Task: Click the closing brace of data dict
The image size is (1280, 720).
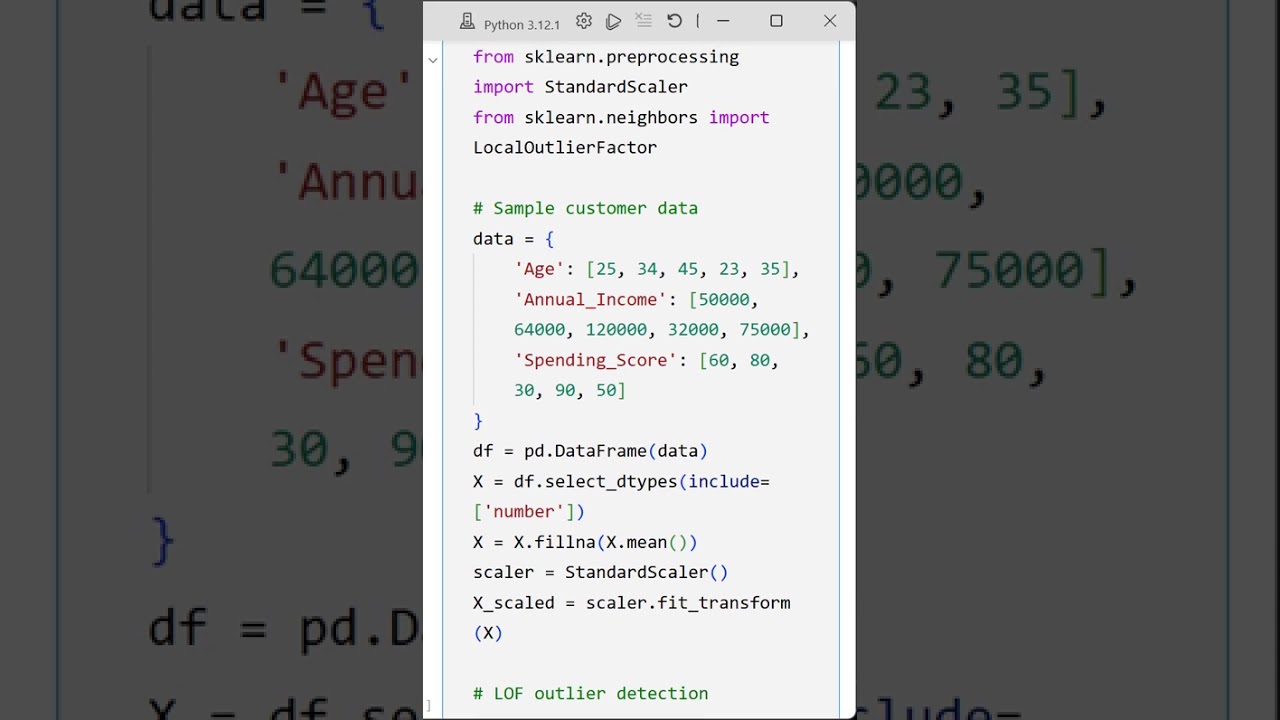Action: [478, 421]
